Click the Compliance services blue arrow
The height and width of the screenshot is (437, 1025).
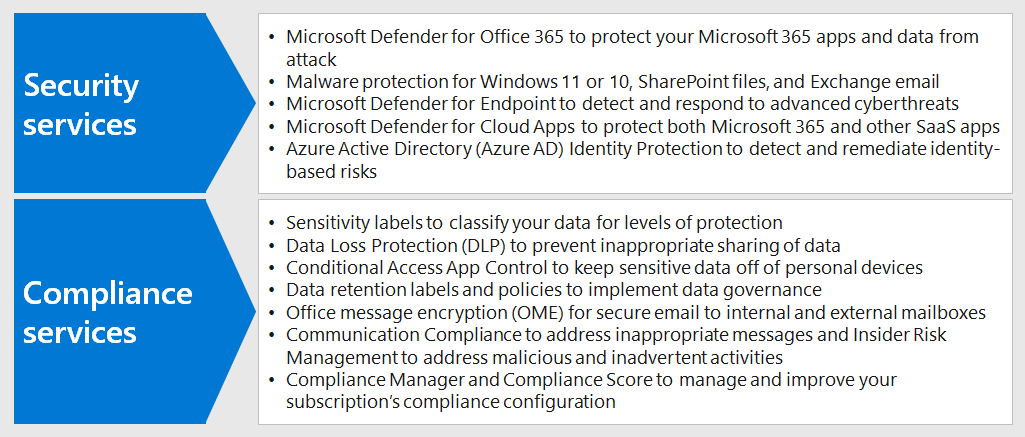coord(134,312)
